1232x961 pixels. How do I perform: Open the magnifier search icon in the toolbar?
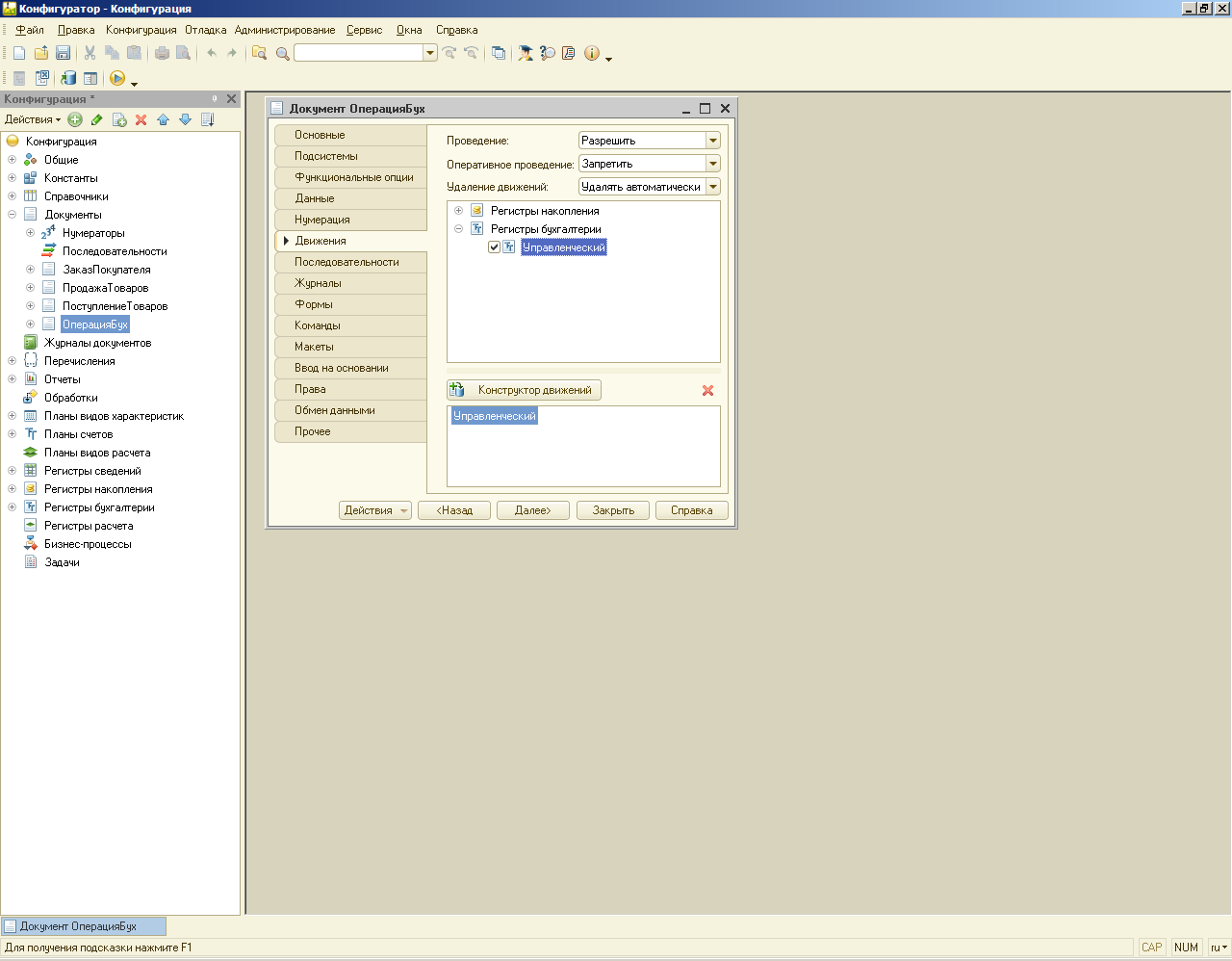click(282, 53)
